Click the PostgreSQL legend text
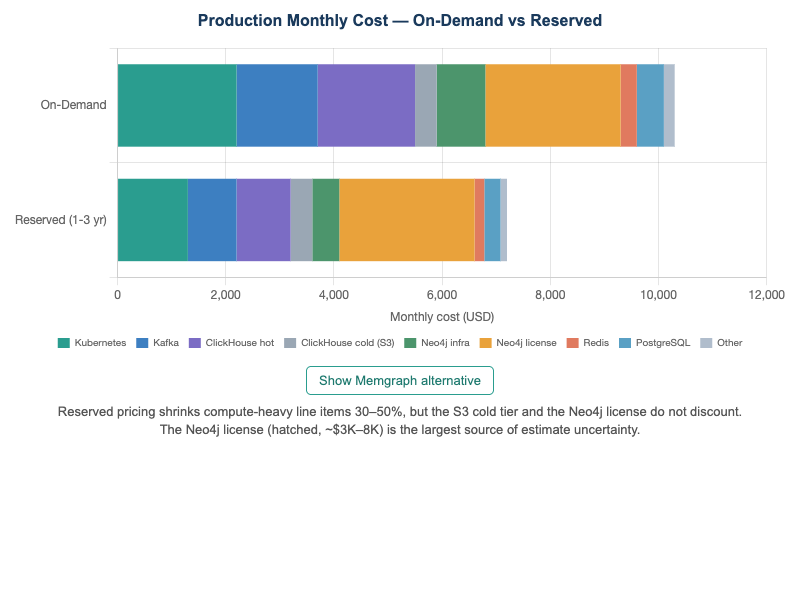The width and height of the screenshot is (800, 600). 663,343
